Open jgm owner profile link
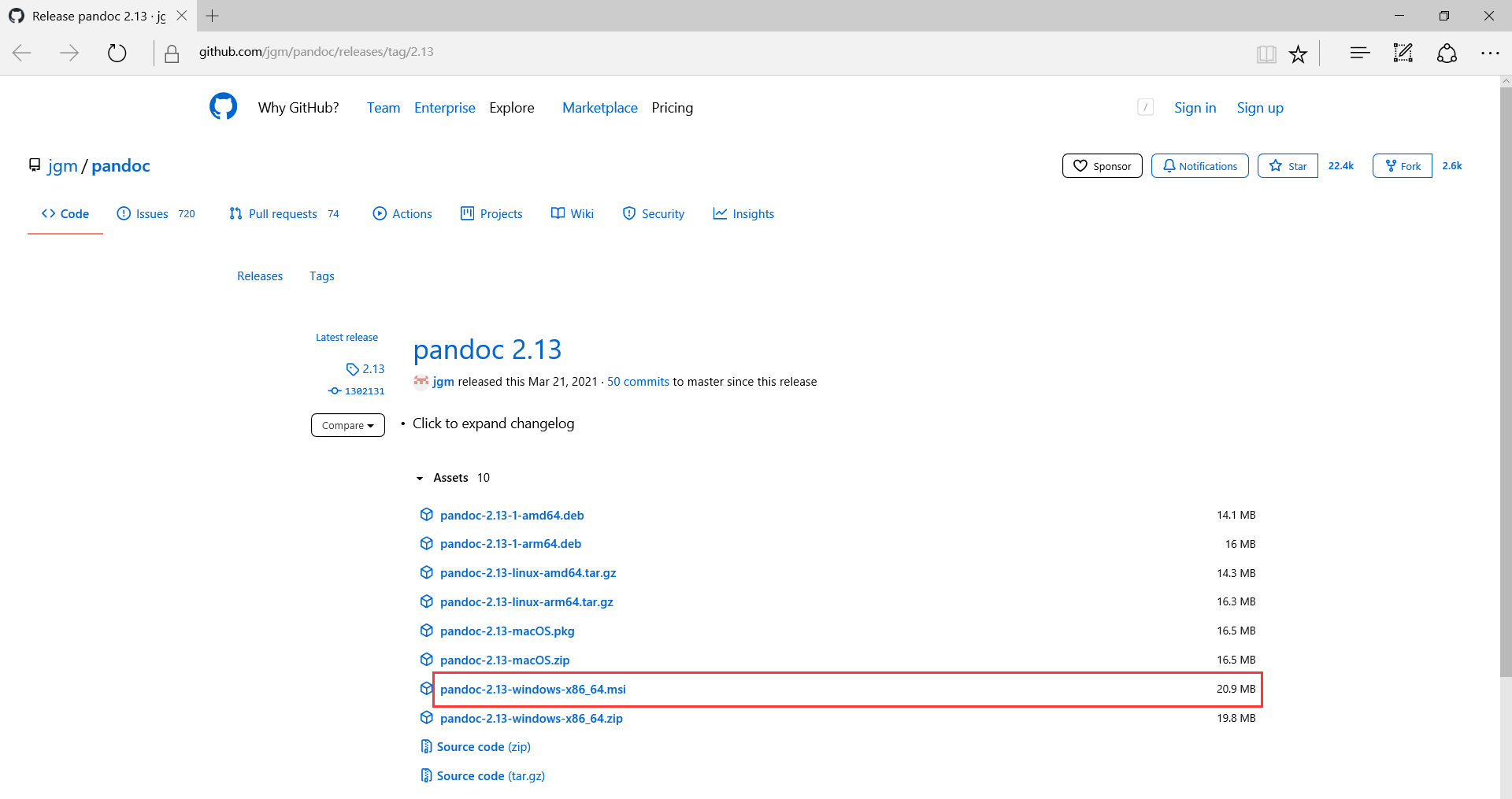 (x=63, y=166)
